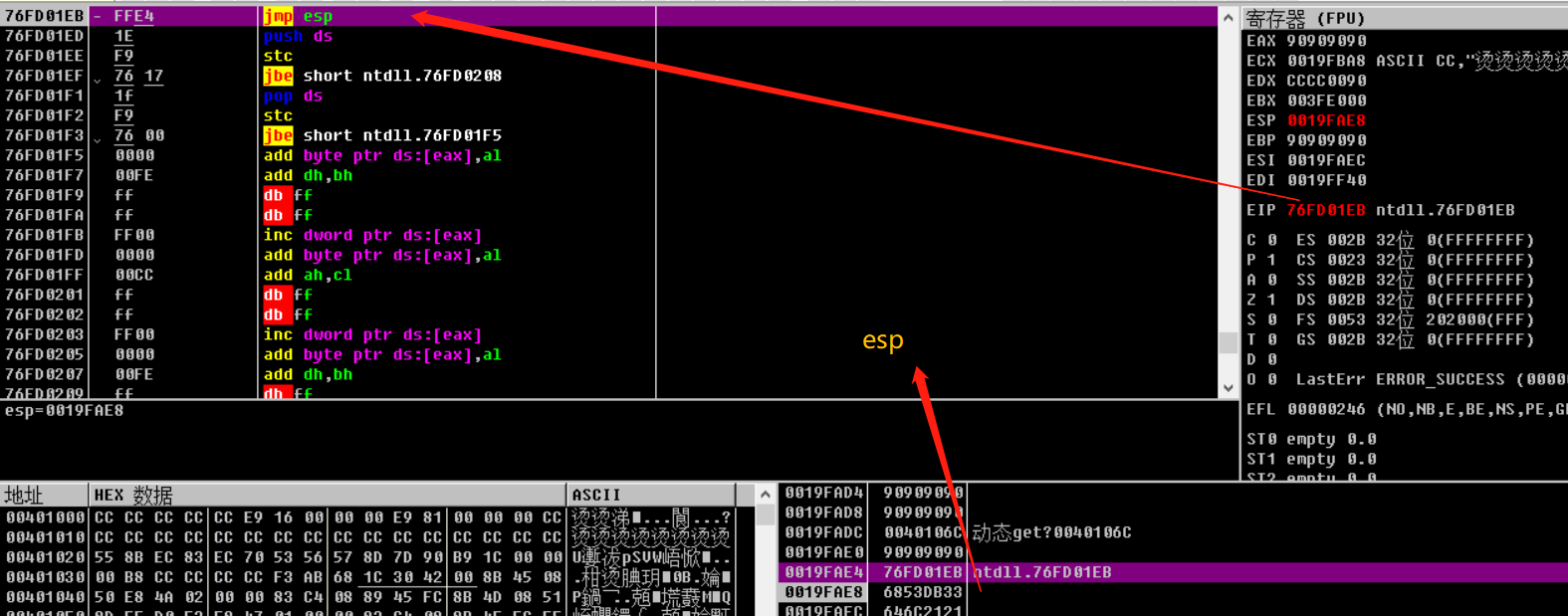Click the EBP register value
The image size is (1568, 616).
tap(1326, 140)
